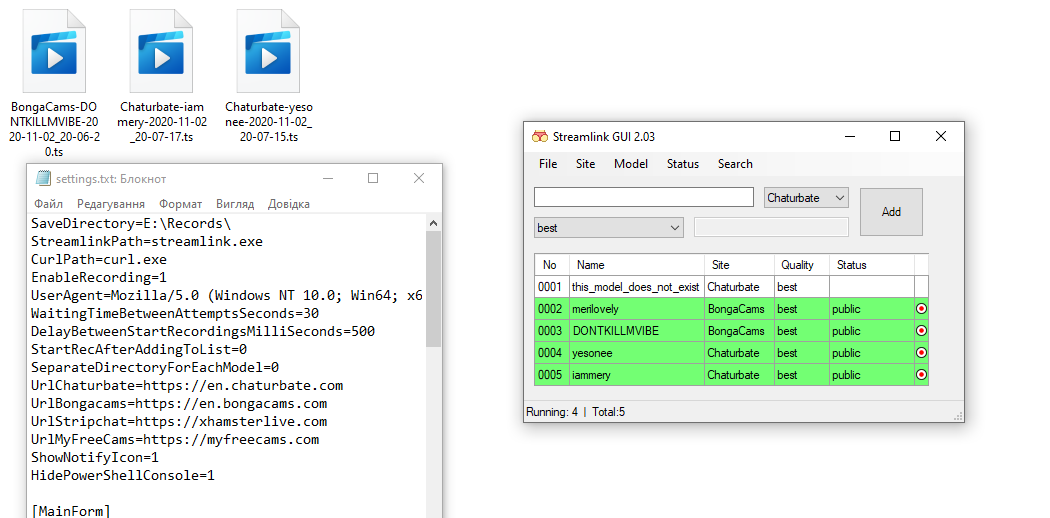Click recording indicator for DONTKILLMVIBE row
Screen dimensions: 1050x518
[921, 331]
